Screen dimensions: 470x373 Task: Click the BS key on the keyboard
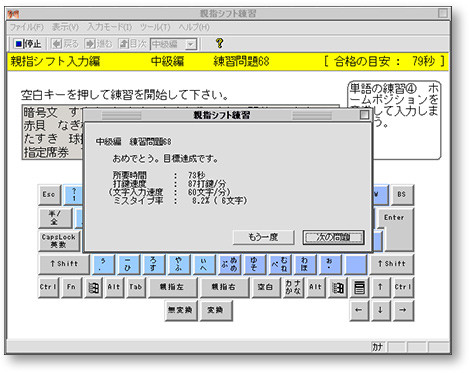(402, 195)
